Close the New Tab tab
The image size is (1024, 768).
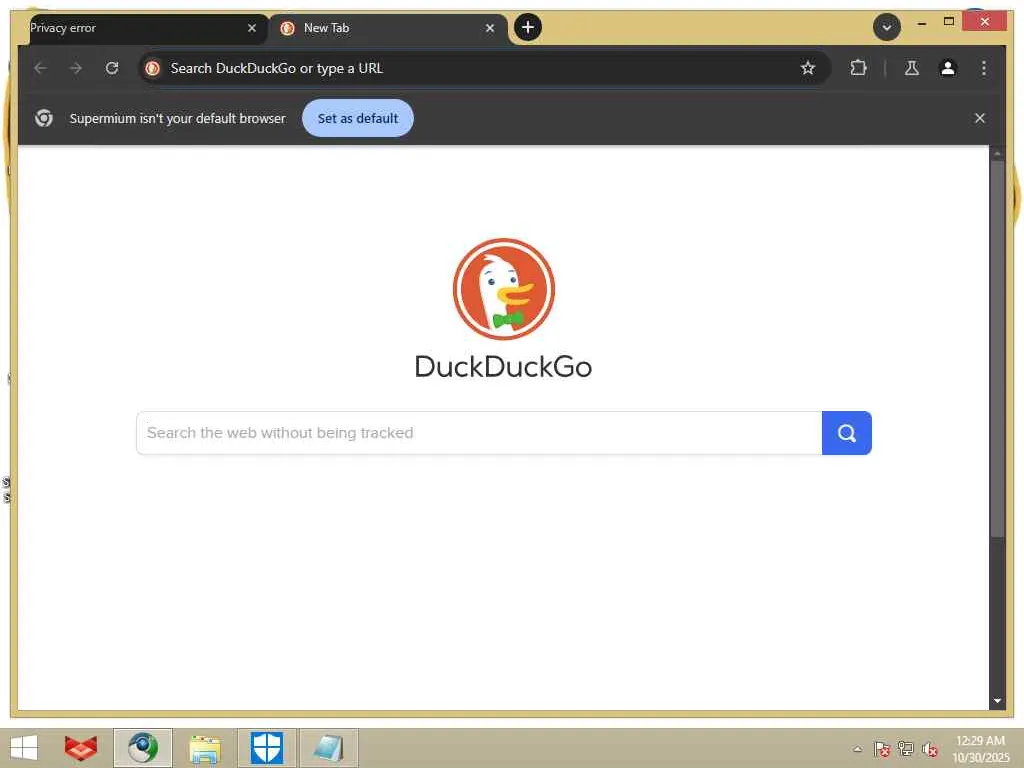490,28
